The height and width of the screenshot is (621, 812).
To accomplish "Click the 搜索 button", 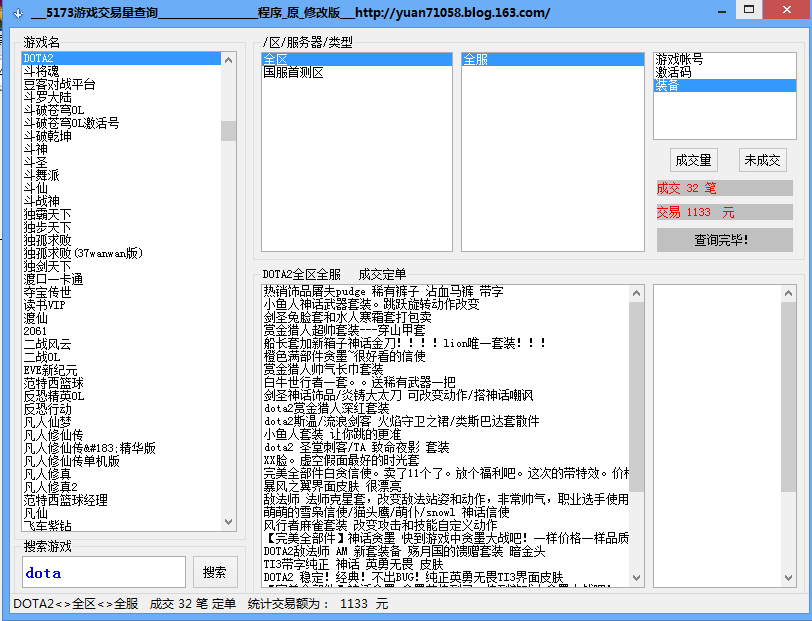I will coord(215,572).
